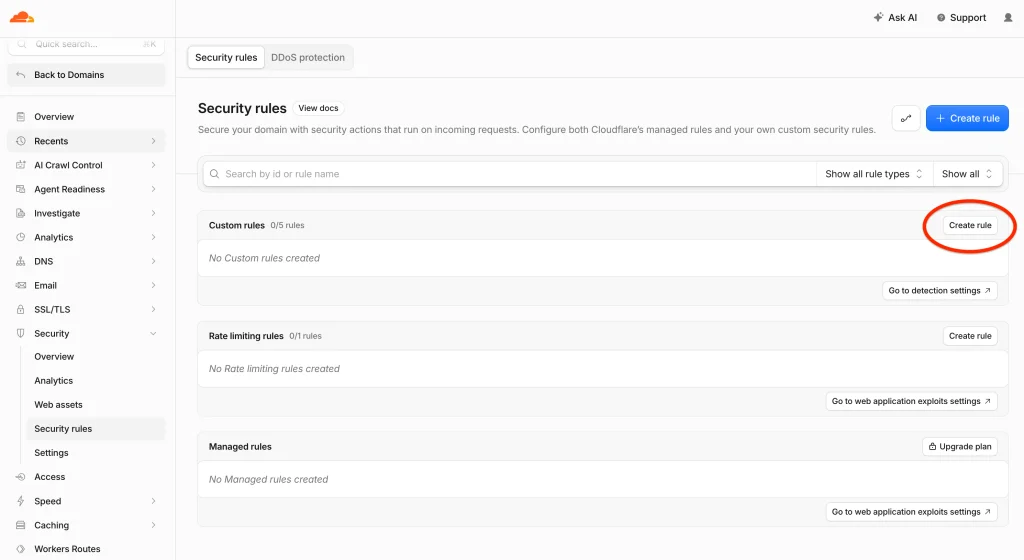This screenshot has height=560, width=1024.
Task: Expand the AI Crawl Control chevron
Action: (x=153, y=165)
